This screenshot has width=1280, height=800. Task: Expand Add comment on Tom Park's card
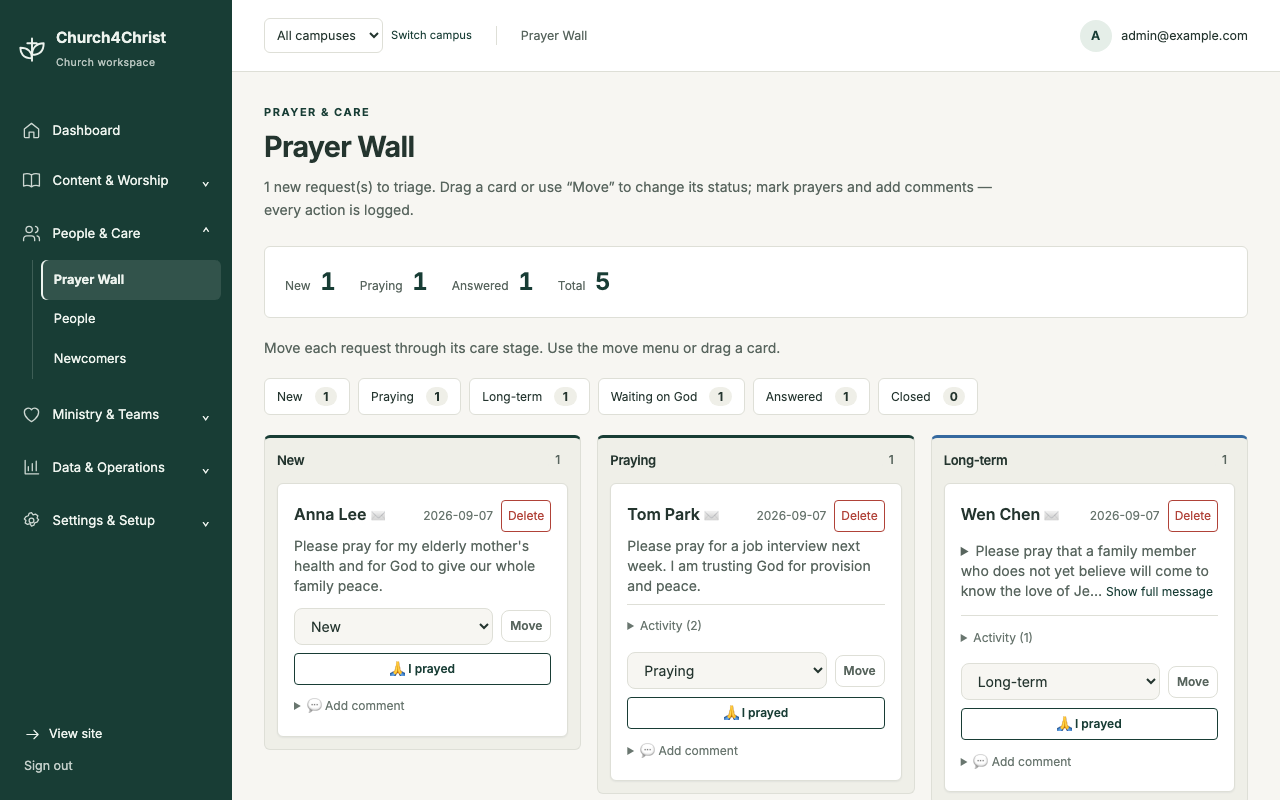point(683,751)
